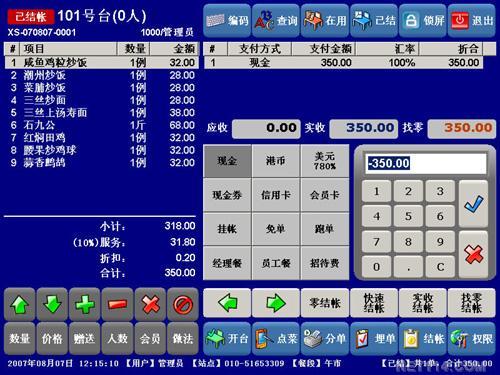The width and height of the screenshot is (500, 375).
Task: Select 现金 cash payment method
Action: coord(227,161)
